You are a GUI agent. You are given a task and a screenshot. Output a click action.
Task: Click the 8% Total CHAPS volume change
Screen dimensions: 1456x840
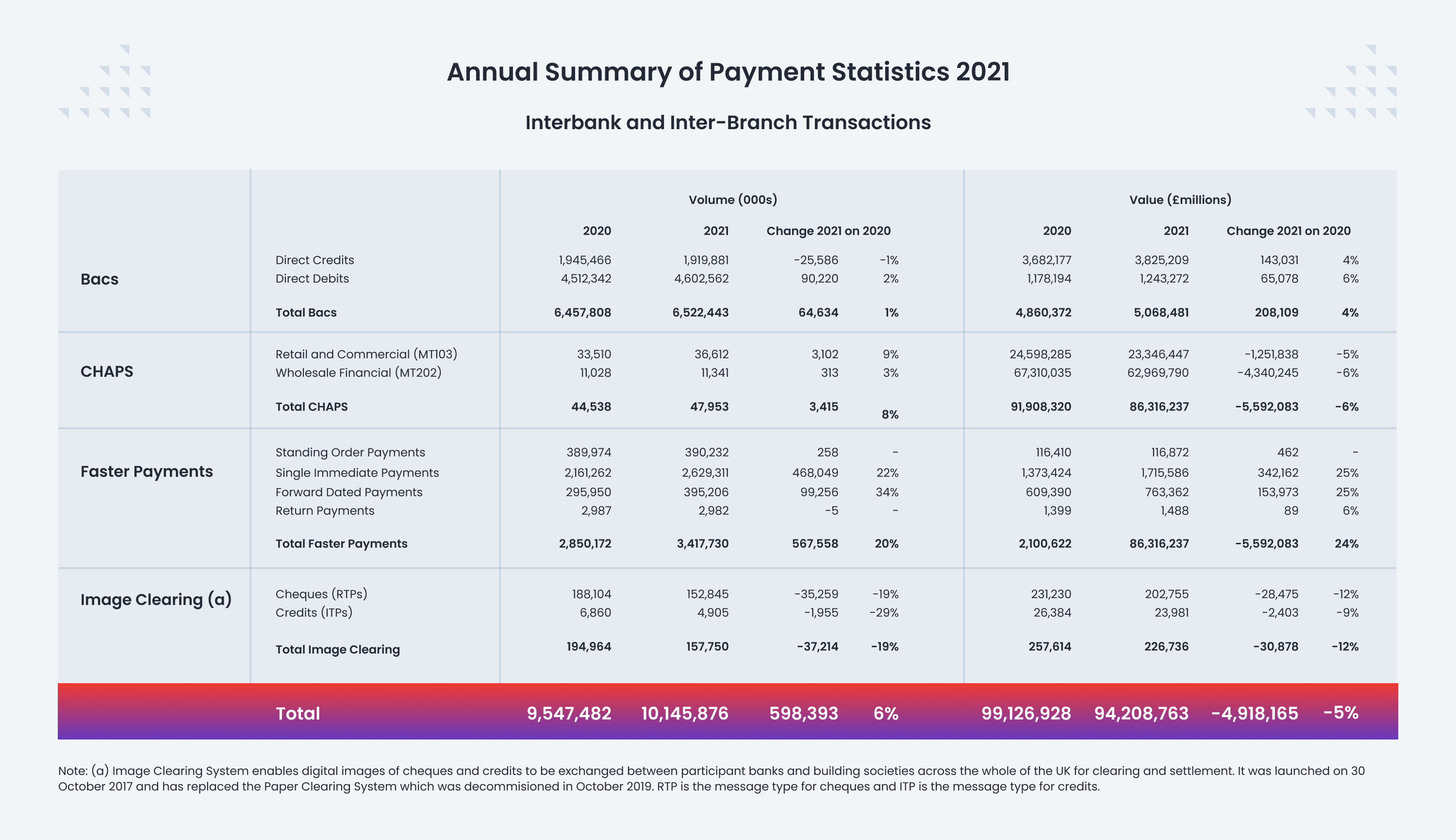click(x=890, y=414)
